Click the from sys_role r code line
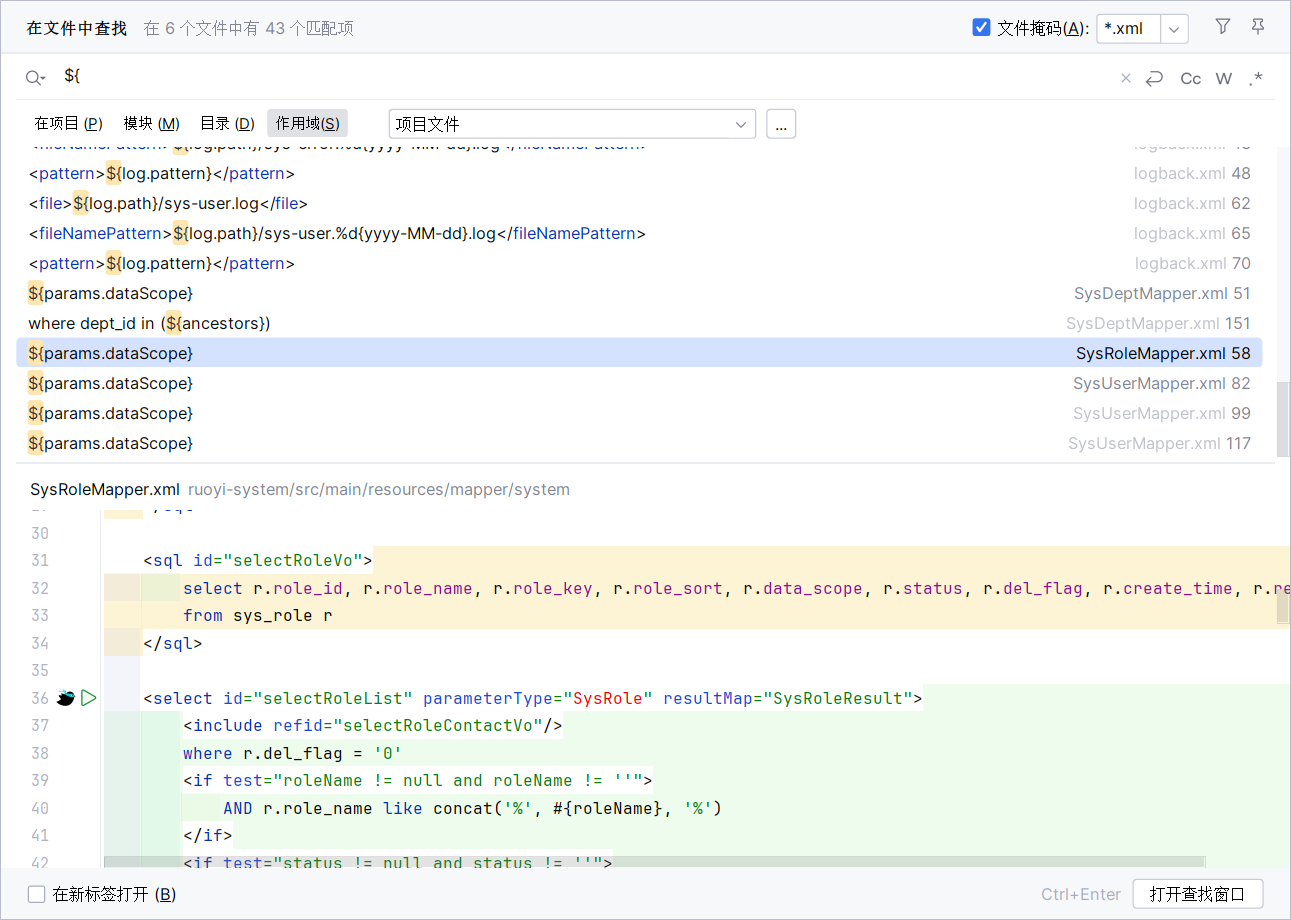Image resolution: width=1291 pixels, height=920 pixels. tap(258, 615)
